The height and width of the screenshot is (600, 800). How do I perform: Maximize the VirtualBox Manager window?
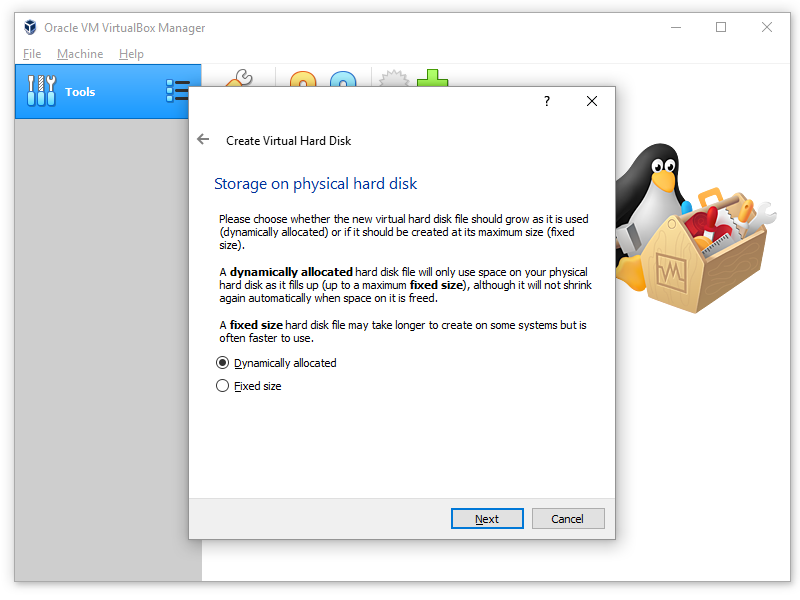click(721, 28)
